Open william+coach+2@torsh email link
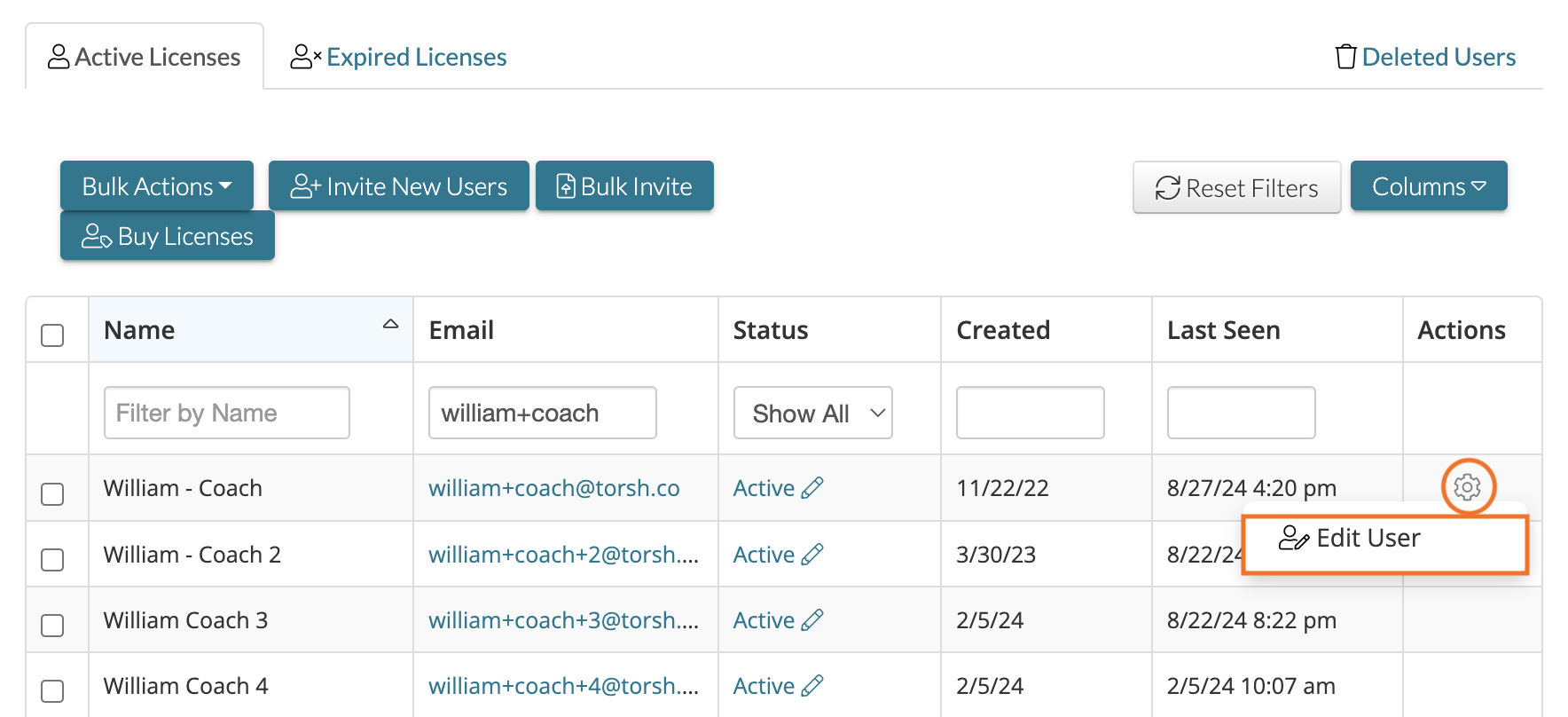 (x=564, y=555)
